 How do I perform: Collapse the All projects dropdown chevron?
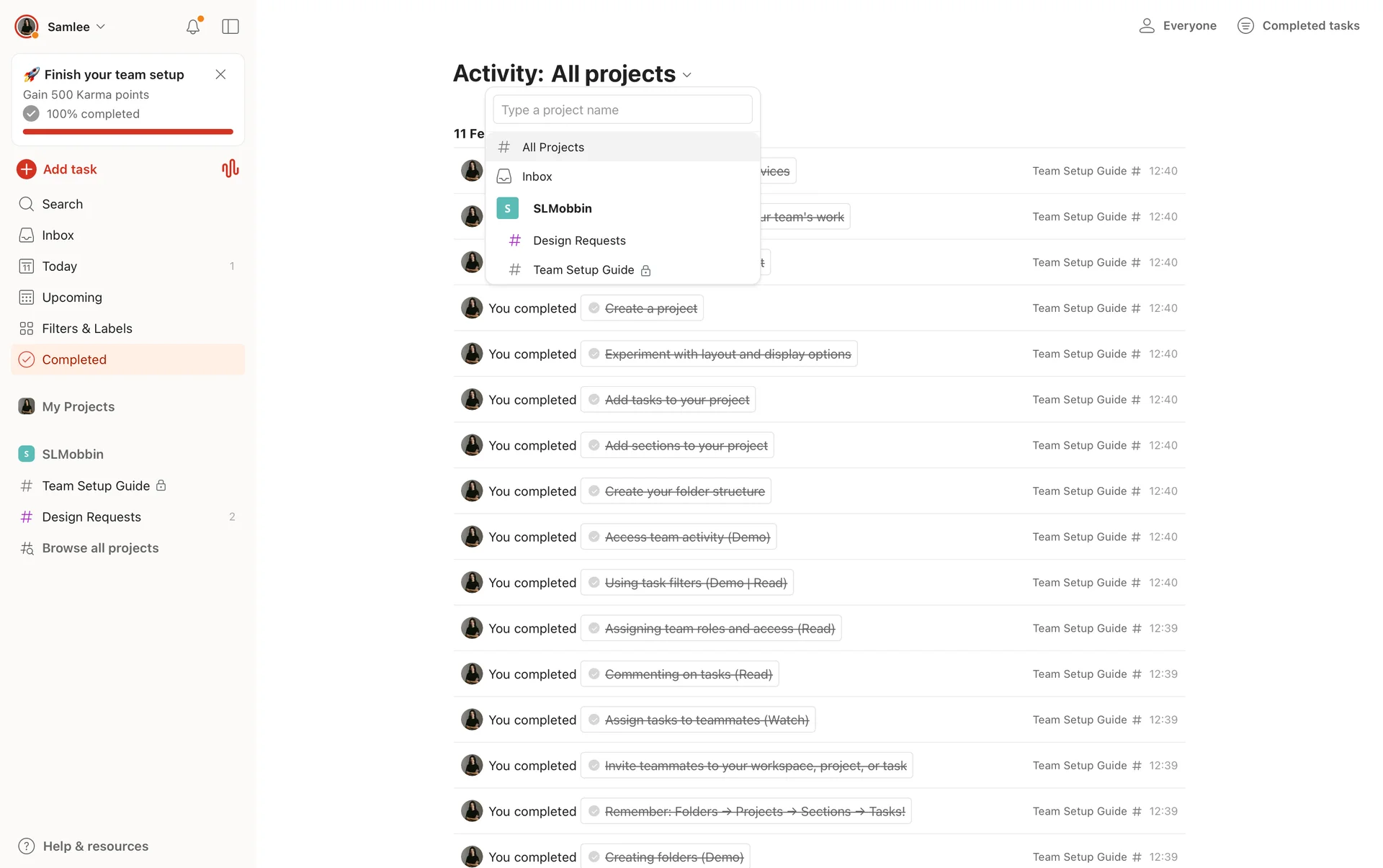point(687,75)
